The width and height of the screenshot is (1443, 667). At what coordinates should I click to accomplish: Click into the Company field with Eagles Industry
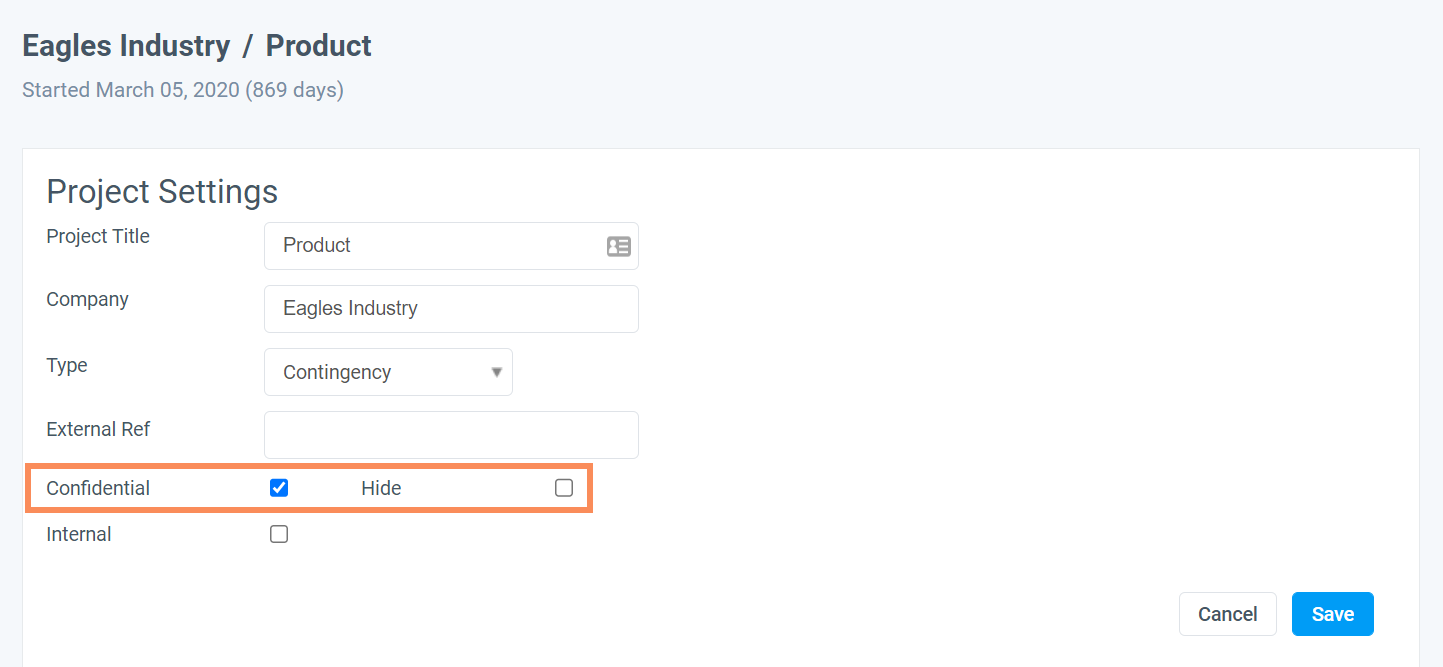pos(451,309)
